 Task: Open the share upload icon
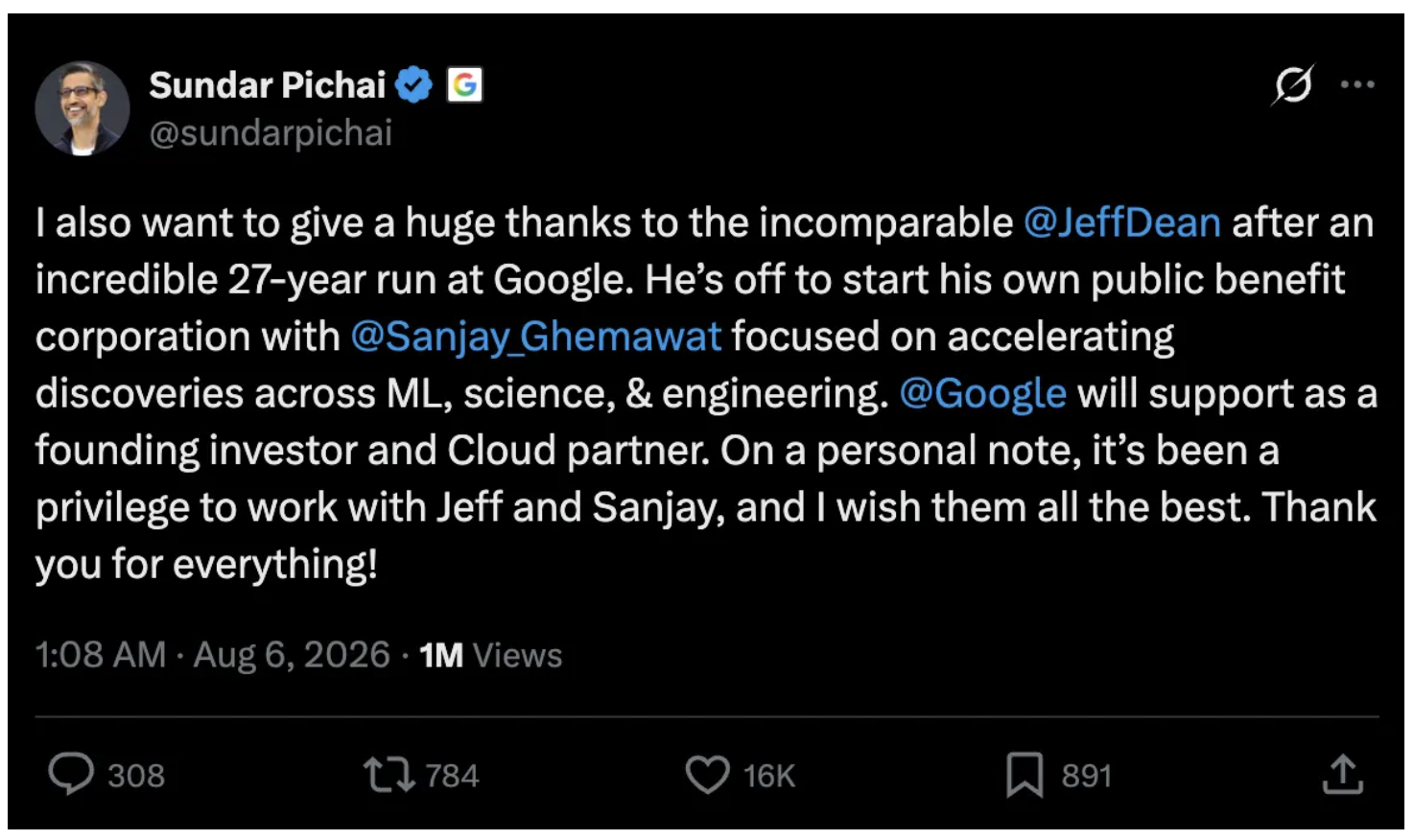pos(1342,774)
